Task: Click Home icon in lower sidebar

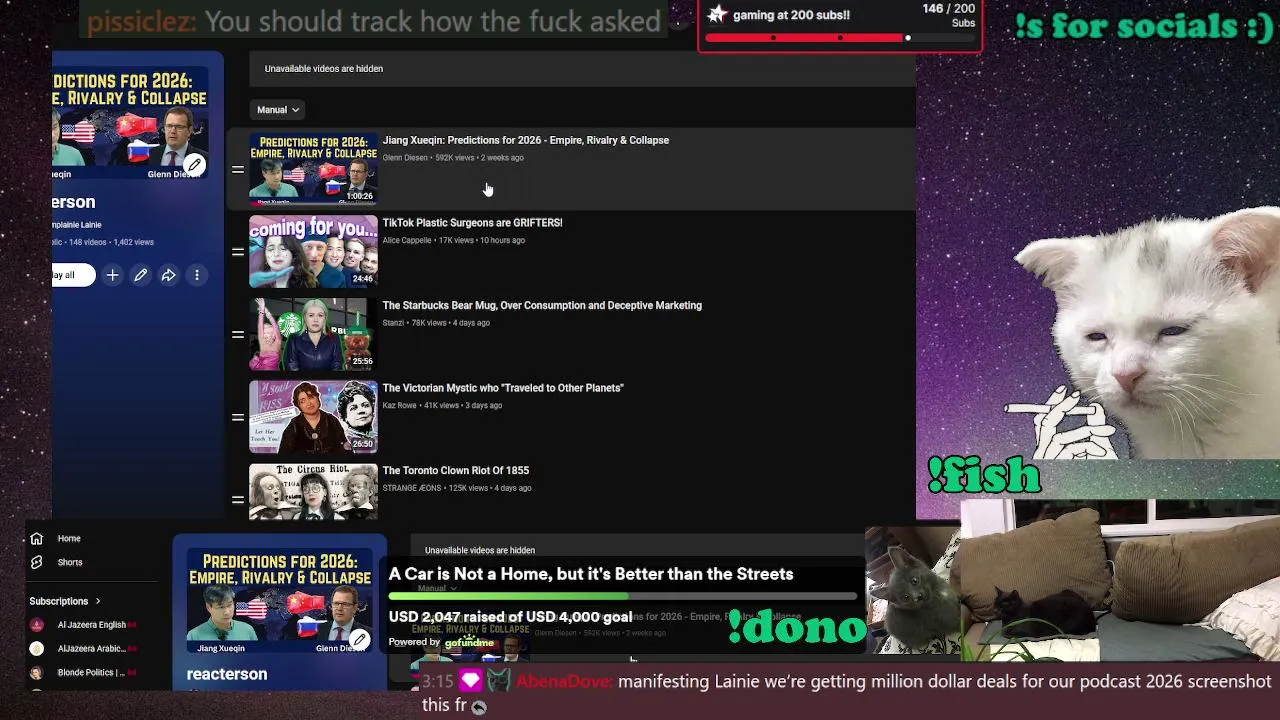Action: click(x=37, y=539)
